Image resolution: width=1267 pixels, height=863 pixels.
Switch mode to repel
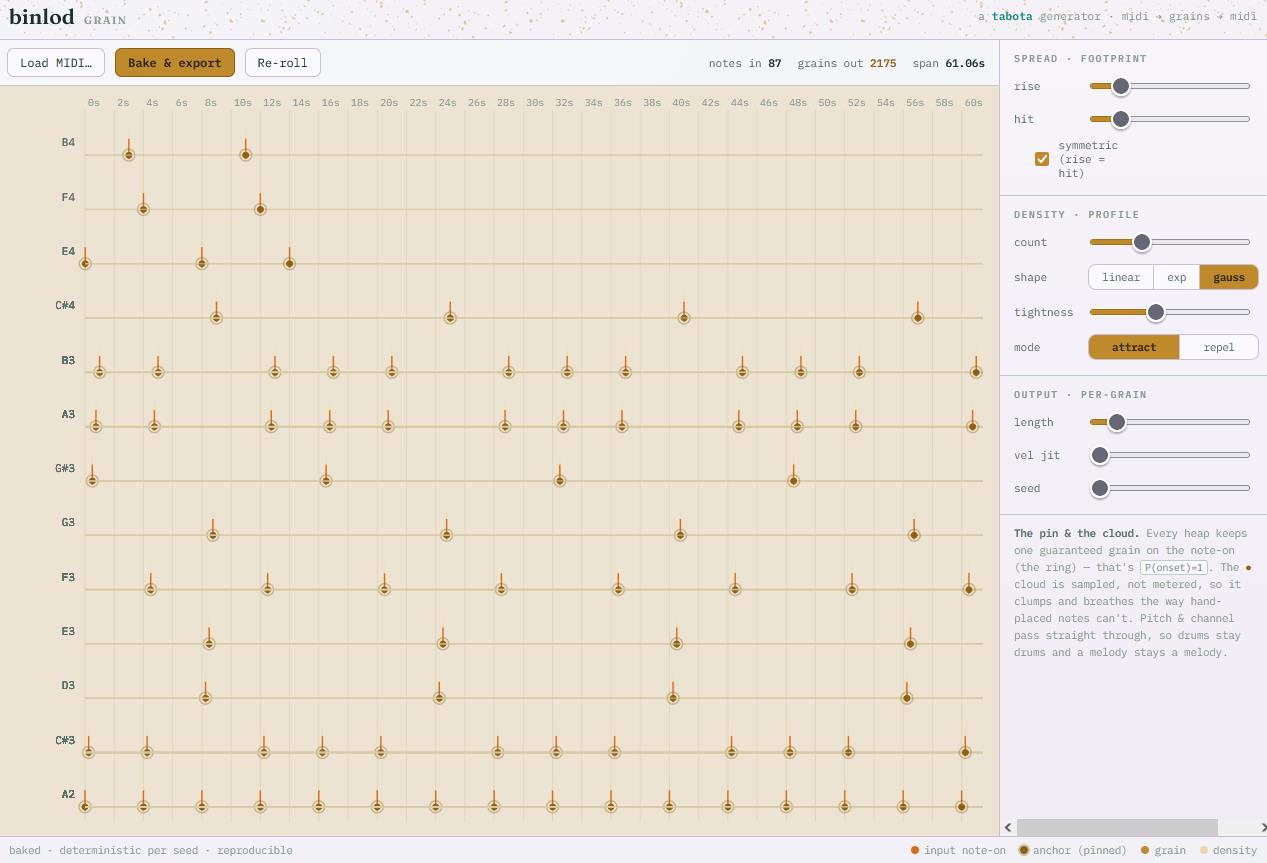pyautogui.click(x=1219, y=347)
